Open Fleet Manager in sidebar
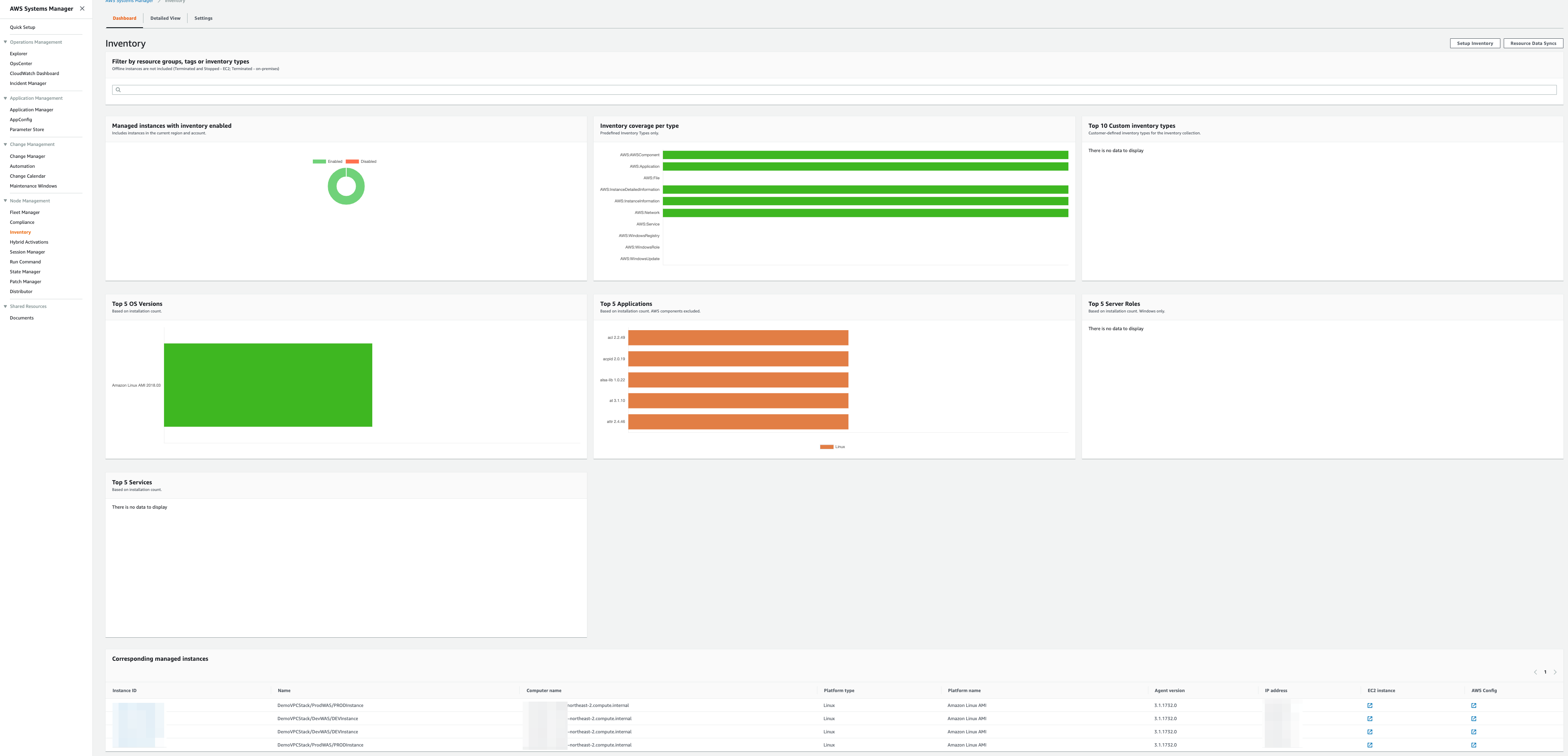The height and width of the screenshot is (756, 1568). click(24, 212)
